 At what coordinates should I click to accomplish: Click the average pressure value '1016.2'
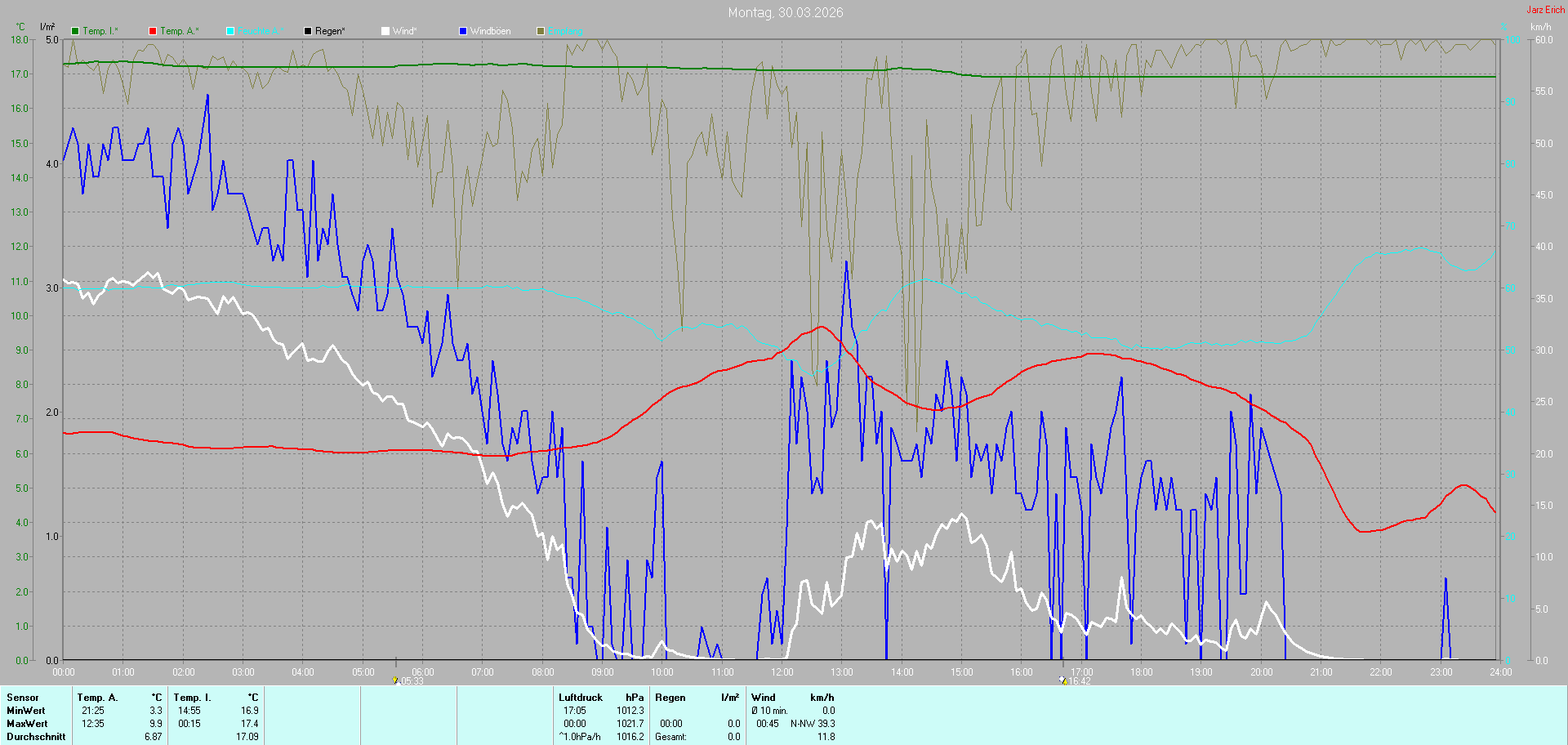[x=630, y=737]
